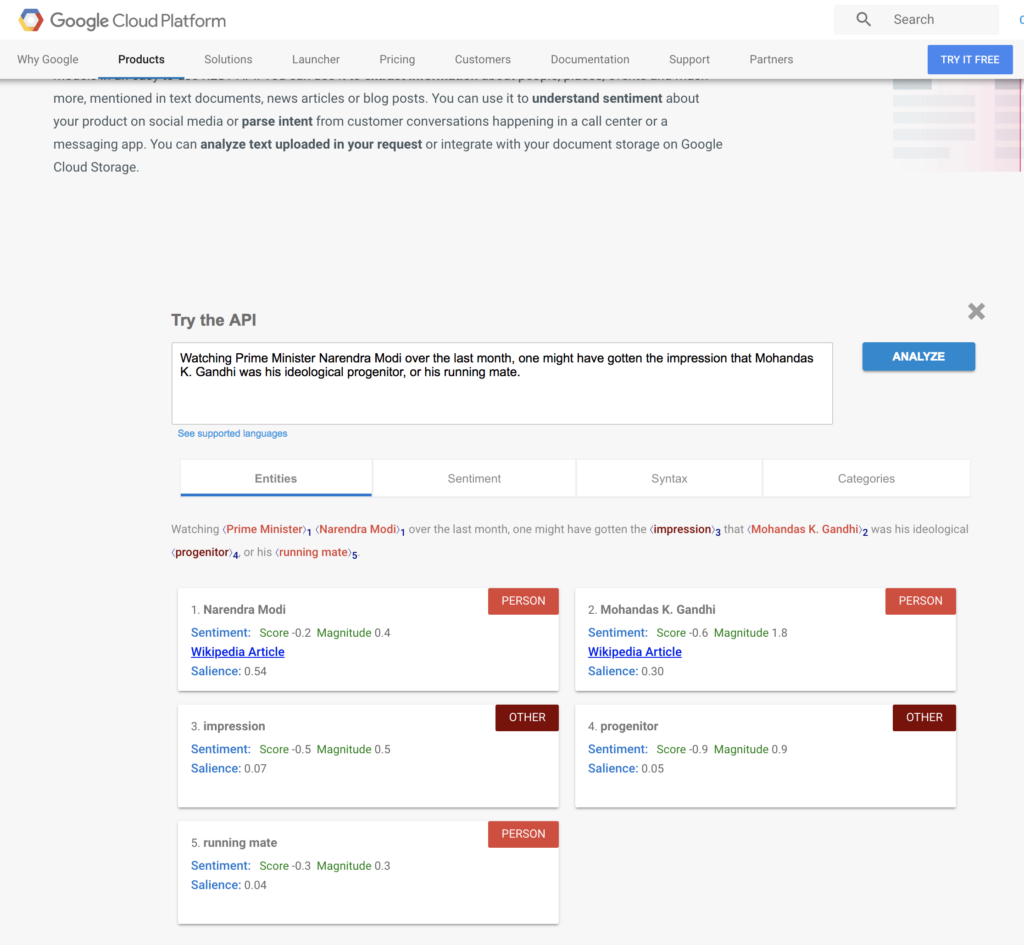This screenshot has width=1024, height=945.
Task: Open See supported languages link
Action: [232, 434]
